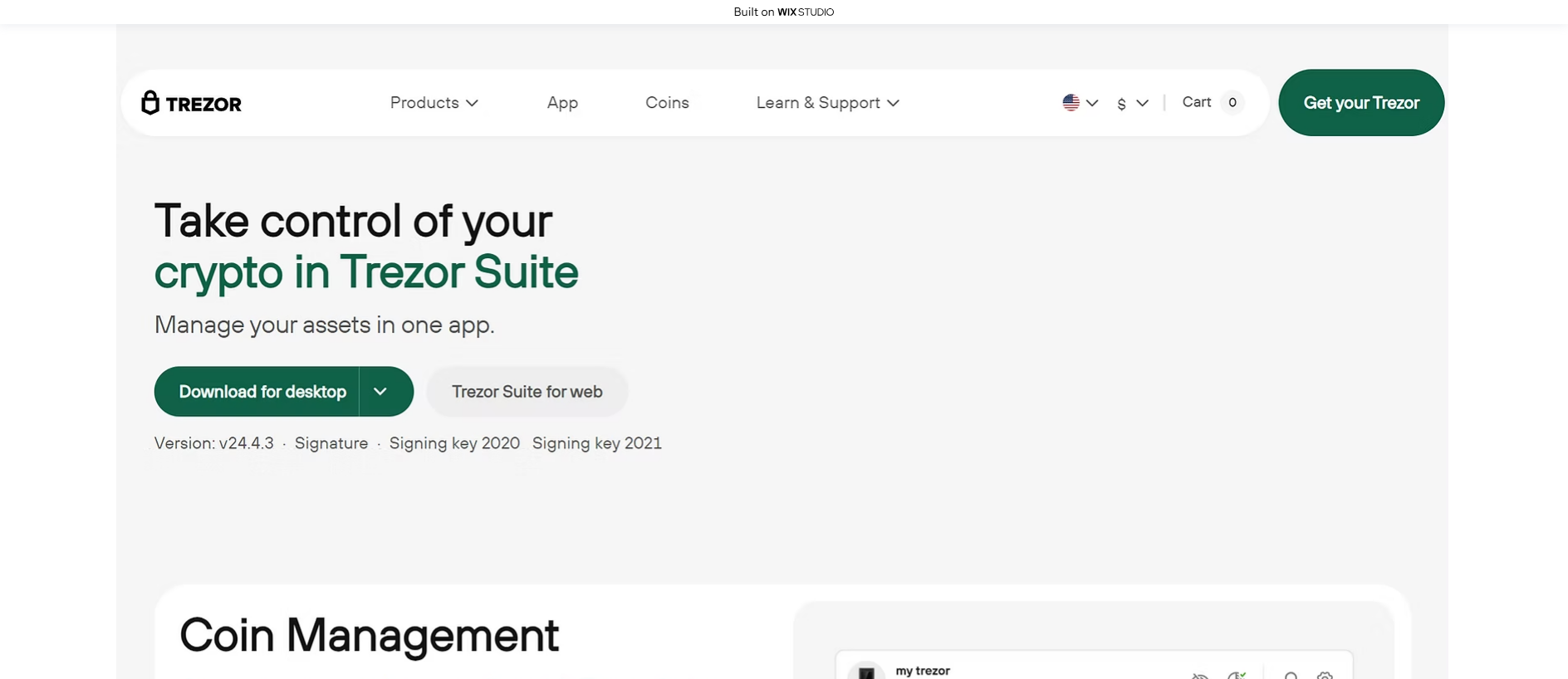The image size is (1568, 679).
Task: Click the Built on Wix Studio banner
Action: [x=784, y=12]
